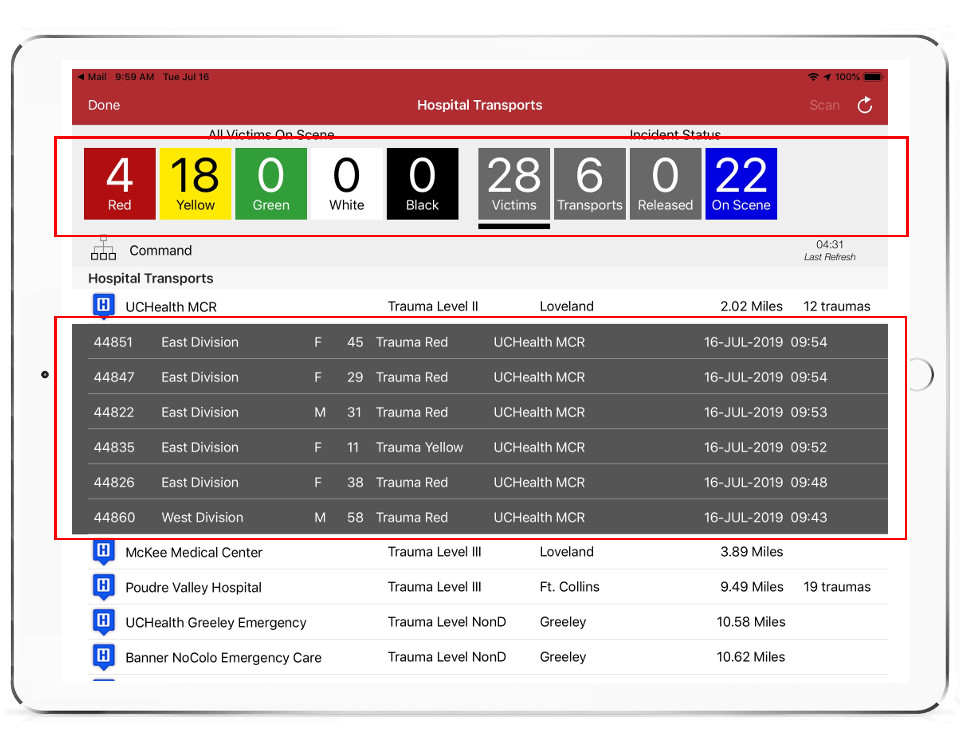Switch to the Transports status tab
This screenshot has height=750, width=960.
point(590,183)
